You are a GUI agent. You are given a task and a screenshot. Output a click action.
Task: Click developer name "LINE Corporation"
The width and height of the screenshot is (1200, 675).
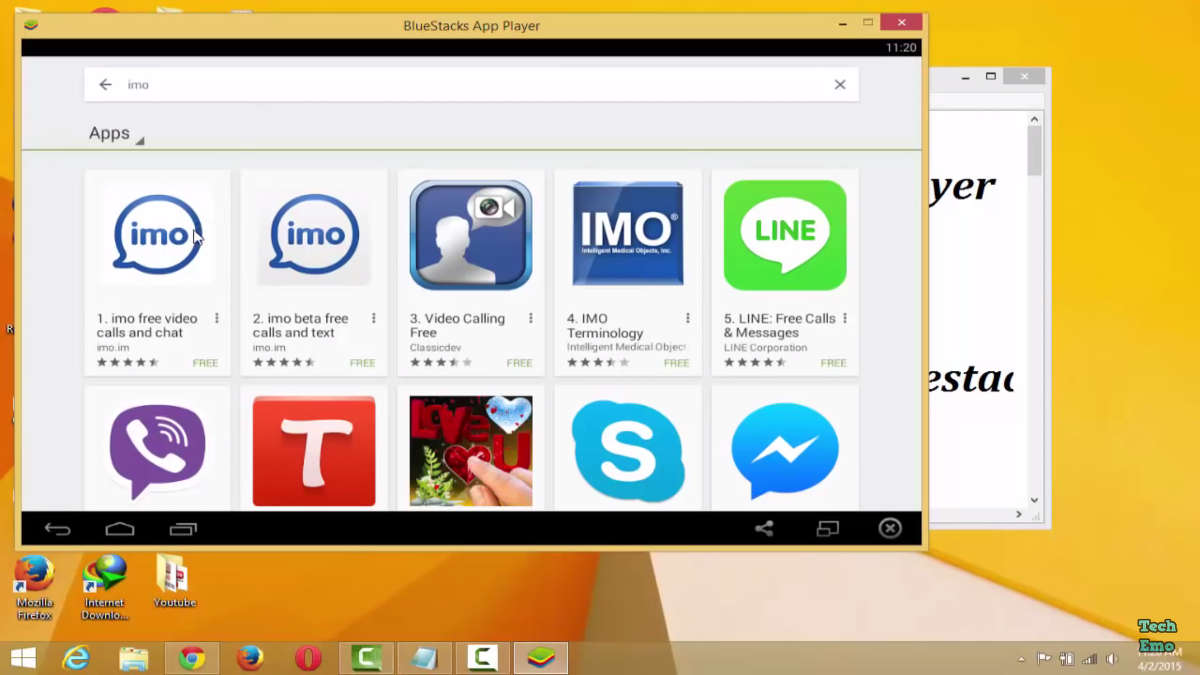[x=765, y=348]
